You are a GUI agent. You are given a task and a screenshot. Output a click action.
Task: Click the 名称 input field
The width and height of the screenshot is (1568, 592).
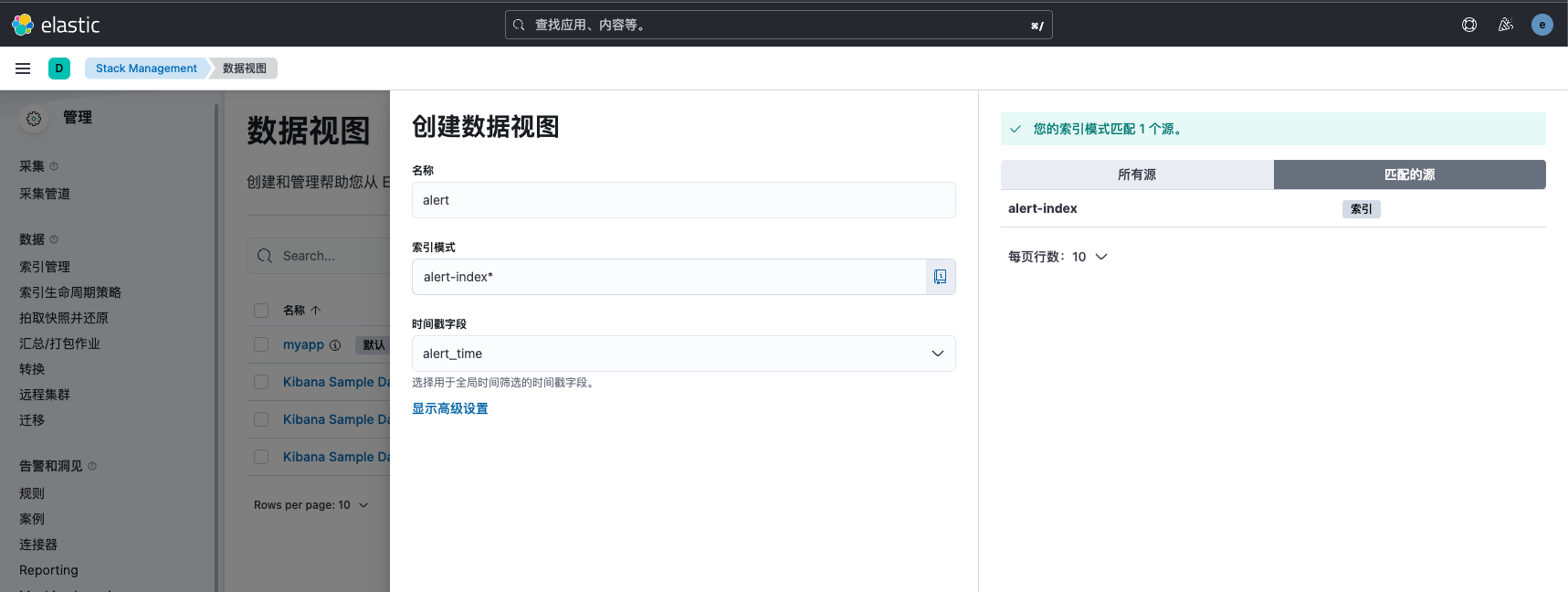(683, 200)
